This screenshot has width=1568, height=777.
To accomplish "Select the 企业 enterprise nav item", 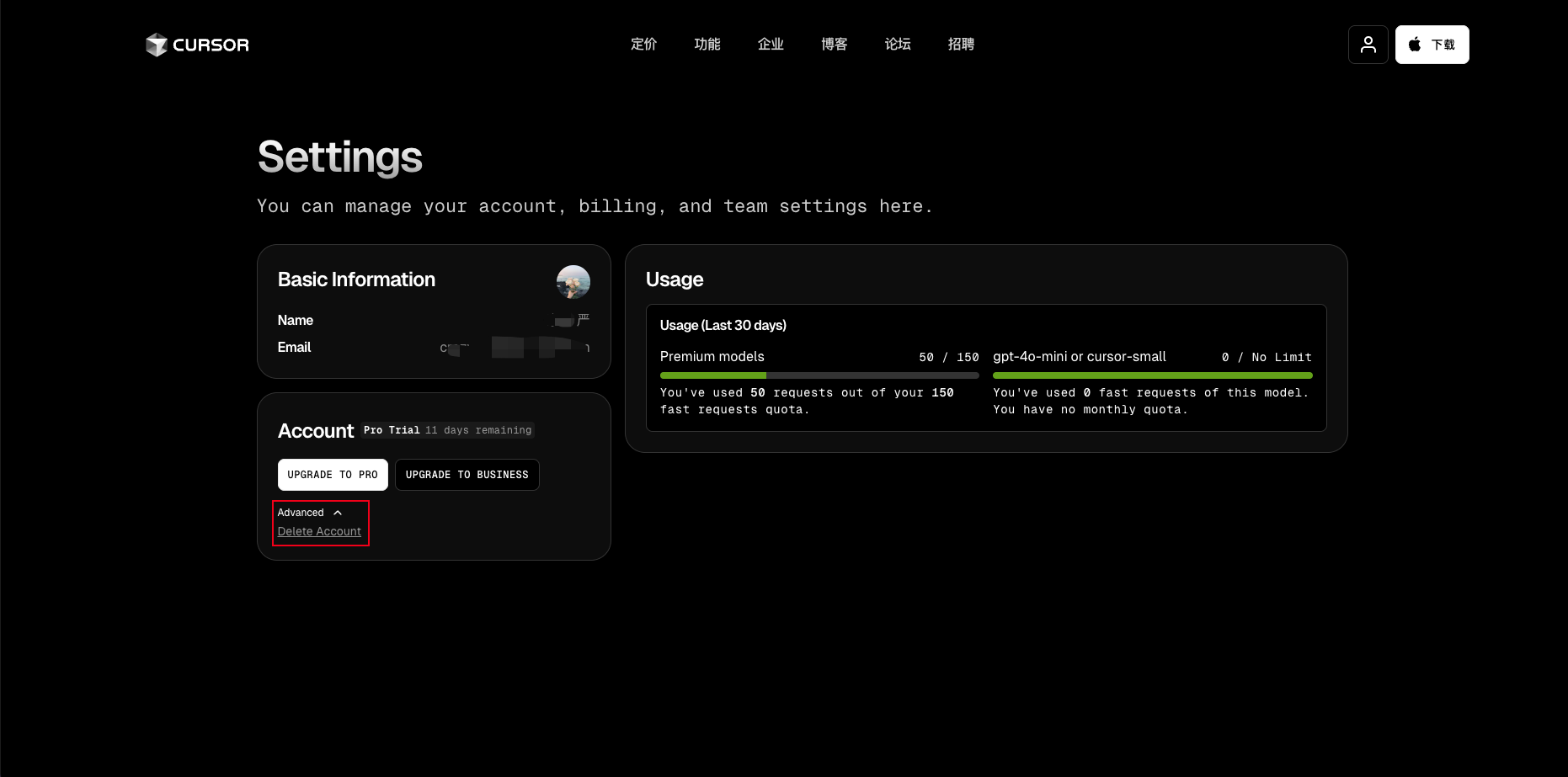I will [771, 45].
